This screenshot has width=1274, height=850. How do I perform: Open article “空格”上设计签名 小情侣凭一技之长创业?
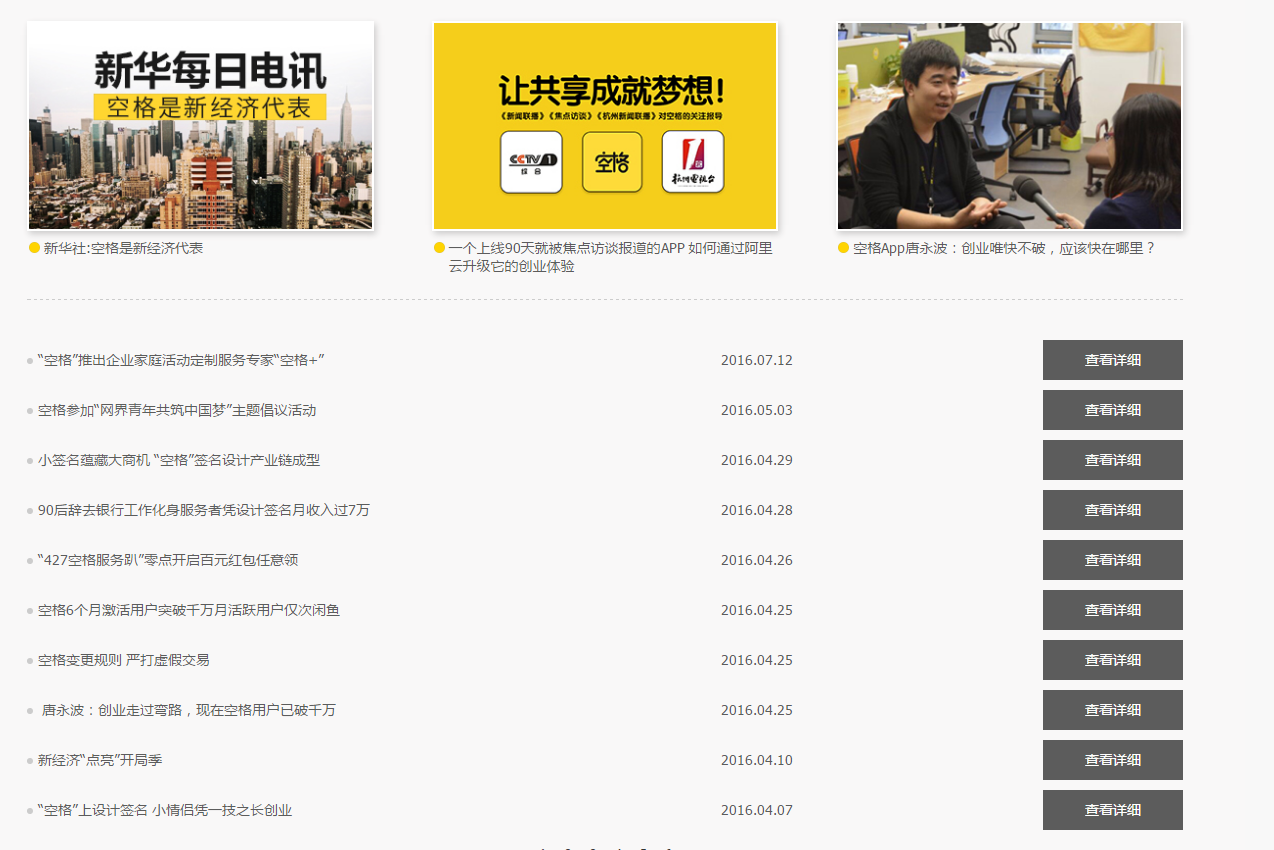[x=165, y=810]
